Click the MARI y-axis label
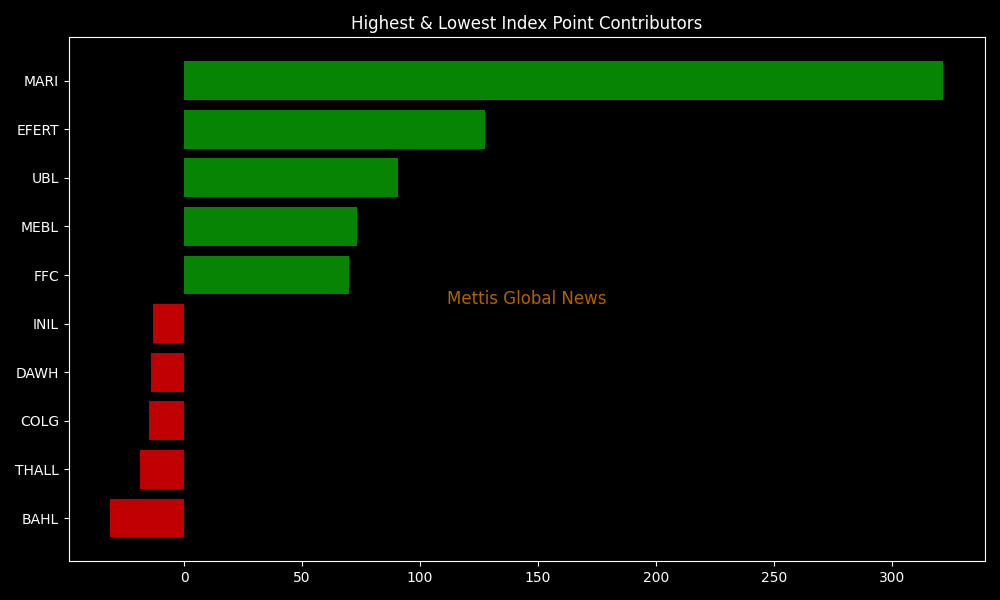This screenshot has height=600, width=1000. point(41,81)
